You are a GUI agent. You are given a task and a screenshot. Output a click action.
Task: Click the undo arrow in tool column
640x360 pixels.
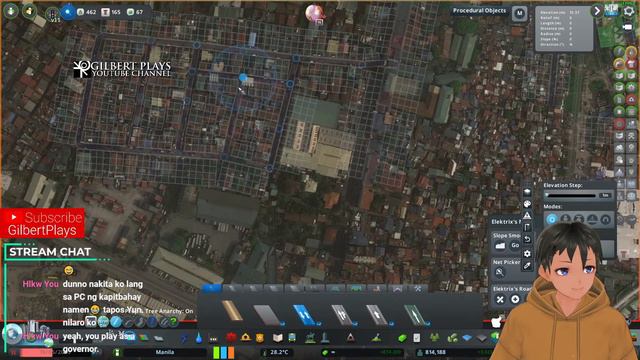pos(527,239)
